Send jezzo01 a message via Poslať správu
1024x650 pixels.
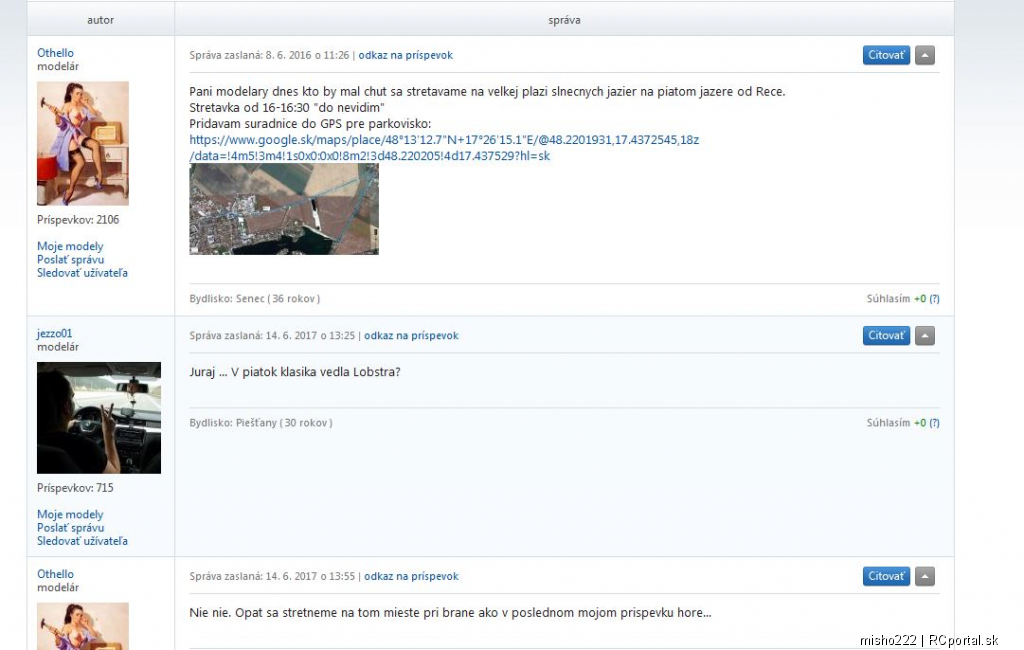pyautogui.click(x=71, y=528)
